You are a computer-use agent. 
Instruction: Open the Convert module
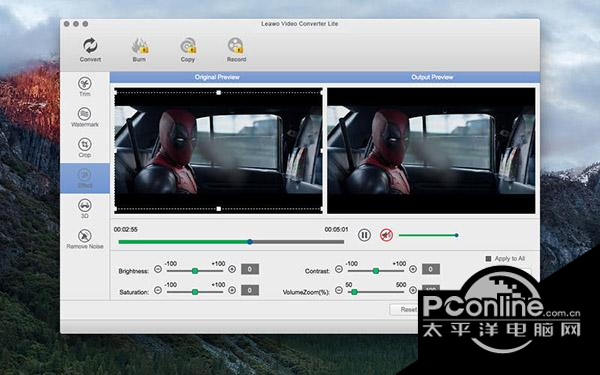click(x=90, y=50)
